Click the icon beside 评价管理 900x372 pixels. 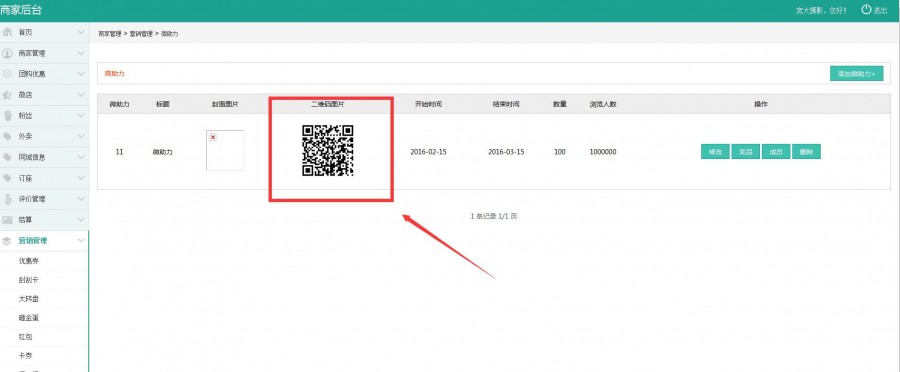pos(7,199)
